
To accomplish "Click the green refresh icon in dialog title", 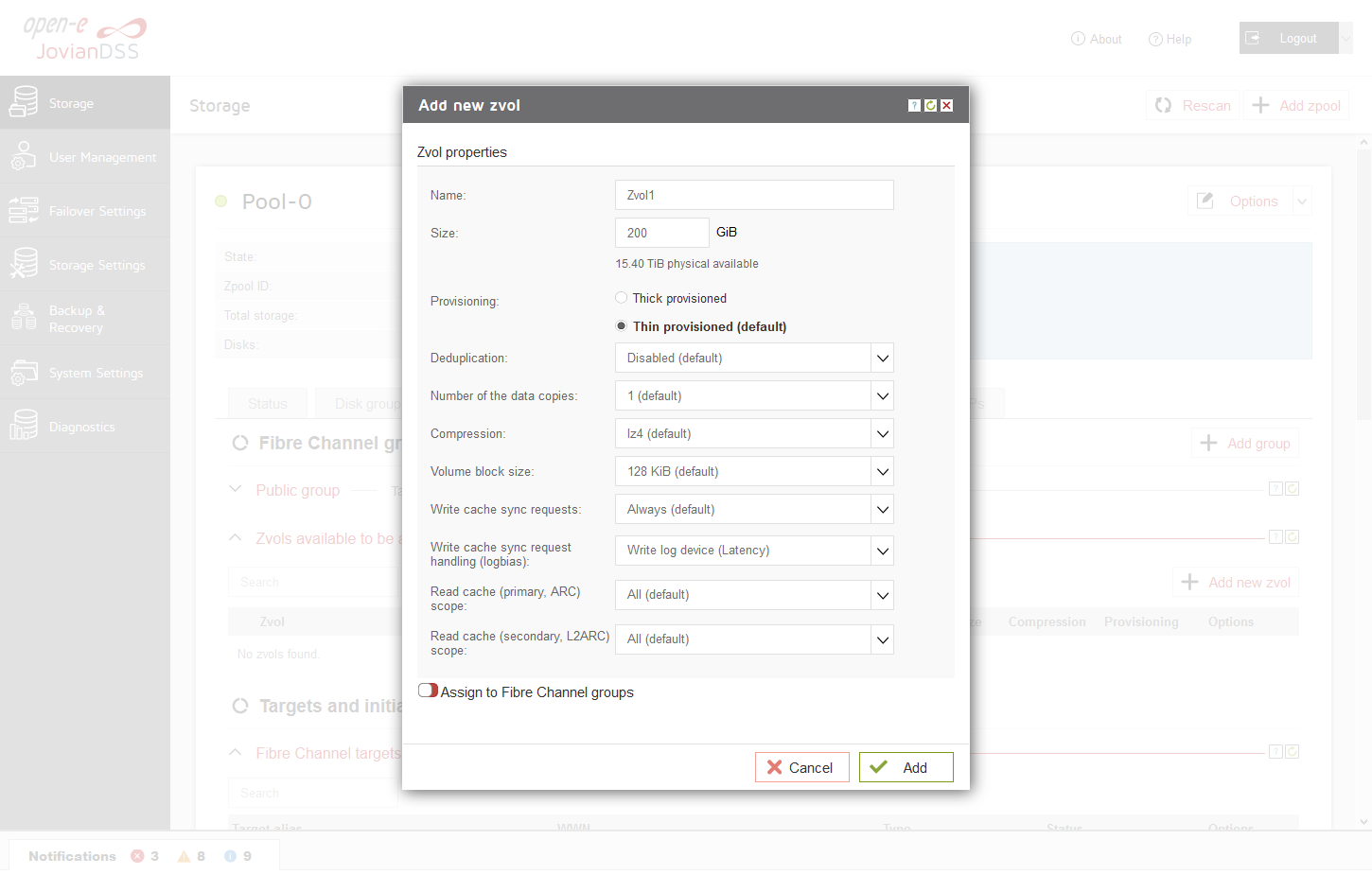I will click(930, 106).
